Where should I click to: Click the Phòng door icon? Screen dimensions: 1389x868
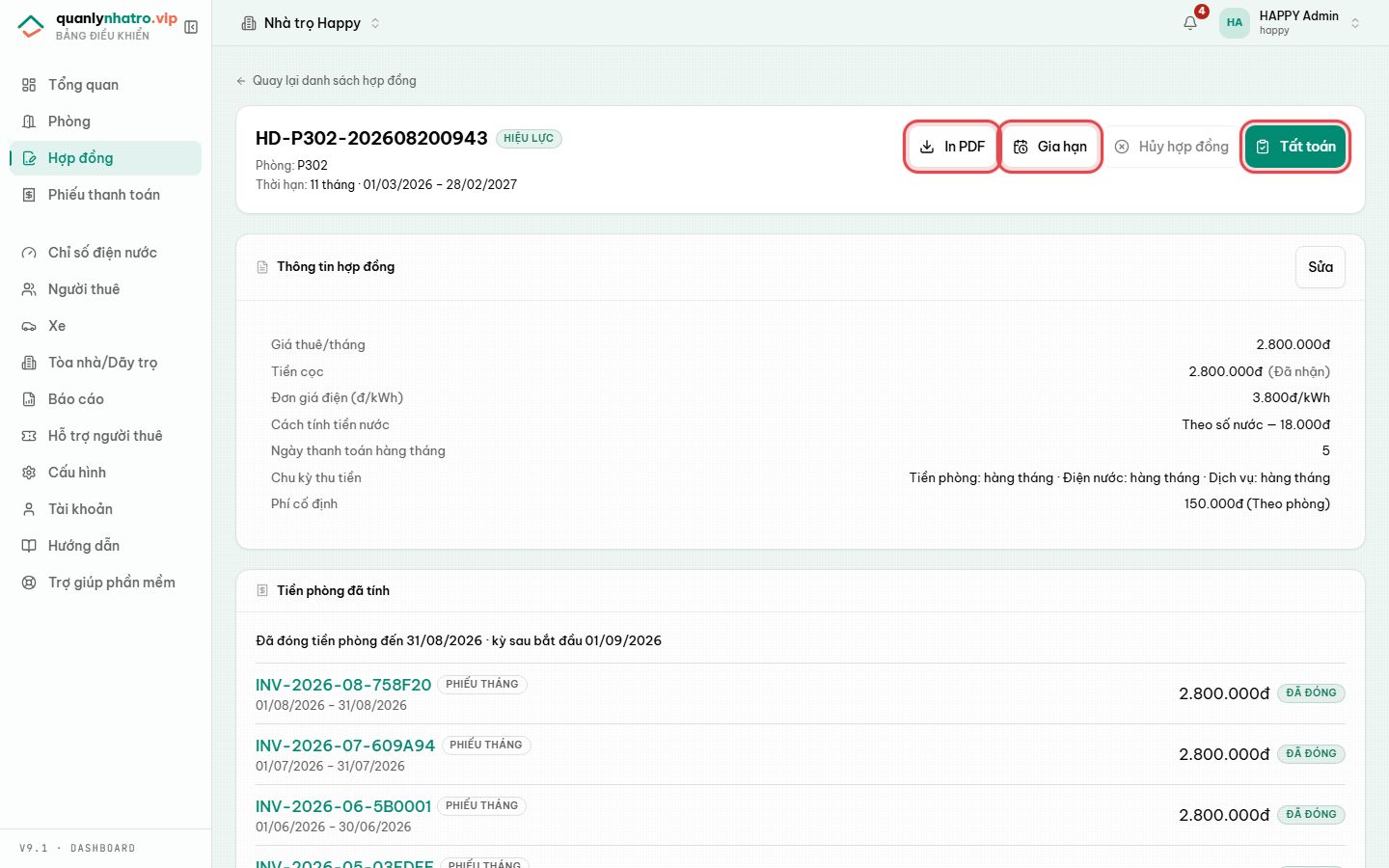pos(29,122)
